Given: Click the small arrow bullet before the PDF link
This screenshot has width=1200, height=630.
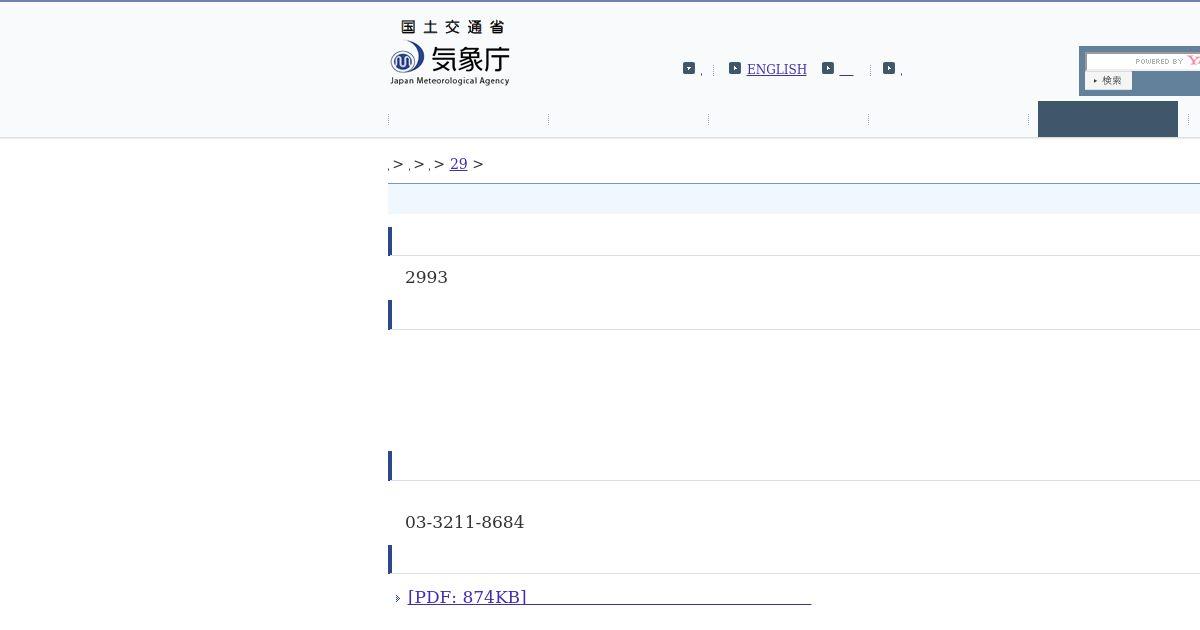Looking at the screenshot, I should coord(398,598).
